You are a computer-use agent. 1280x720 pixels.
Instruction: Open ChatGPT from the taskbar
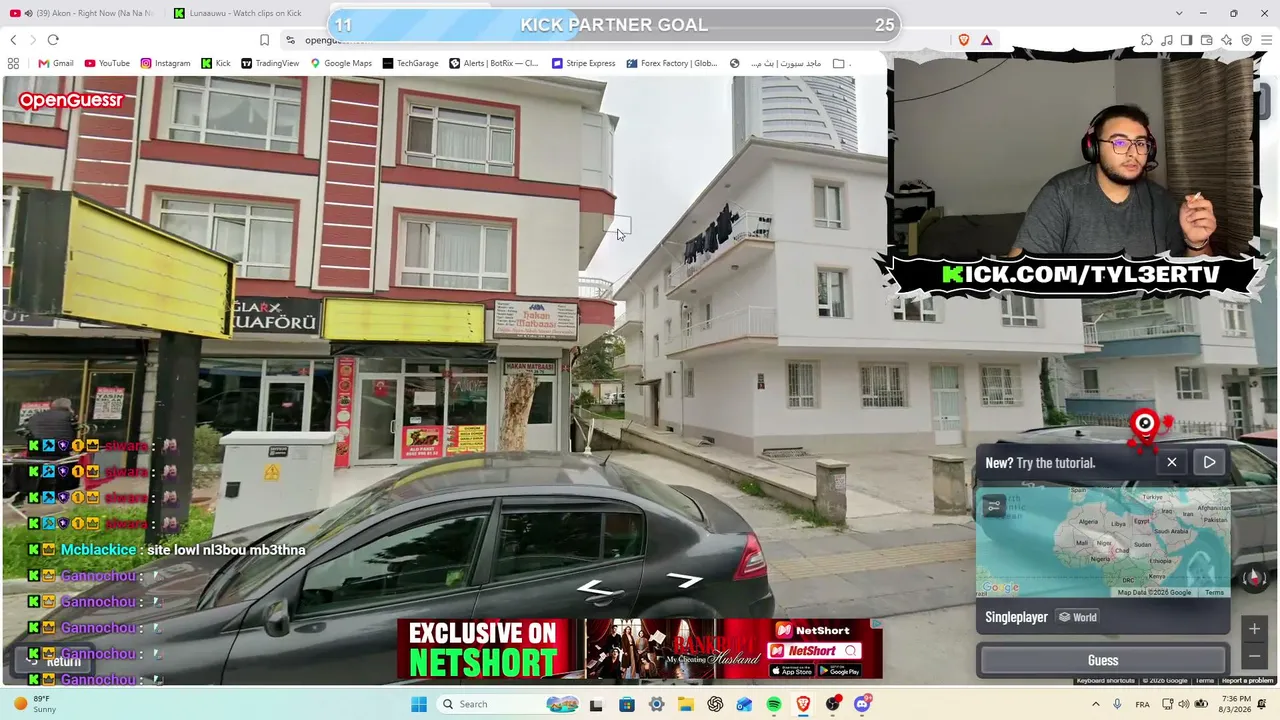(x=715, y=704)
